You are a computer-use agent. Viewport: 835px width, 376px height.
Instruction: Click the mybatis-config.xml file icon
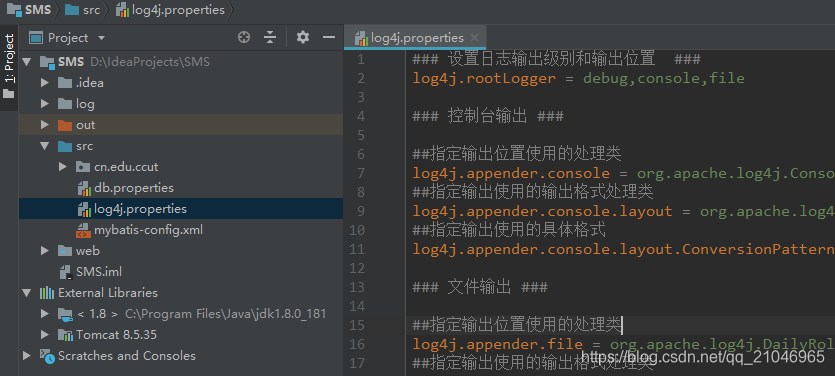click(x=84, y=230)
